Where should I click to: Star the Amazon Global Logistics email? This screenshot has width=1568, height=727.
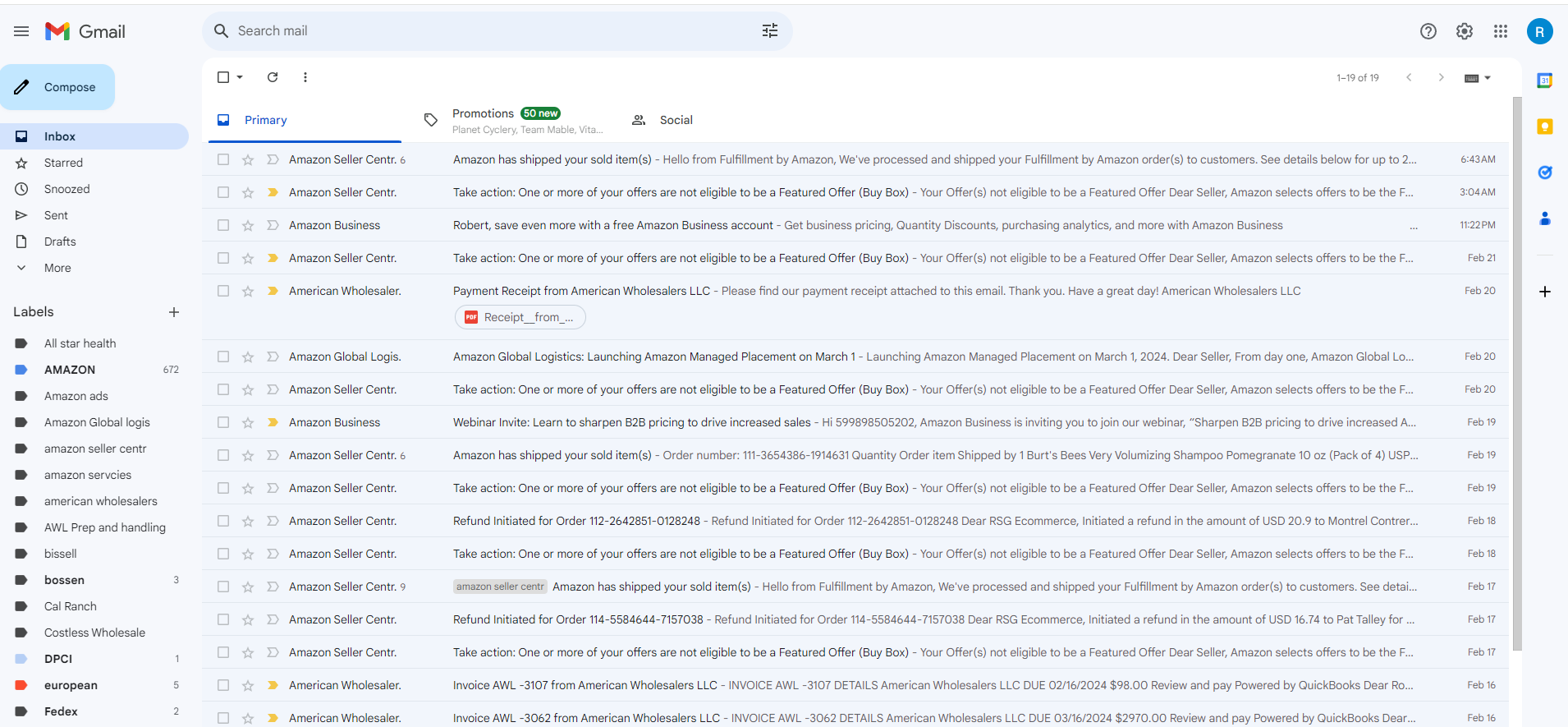[x=248, y=357]
